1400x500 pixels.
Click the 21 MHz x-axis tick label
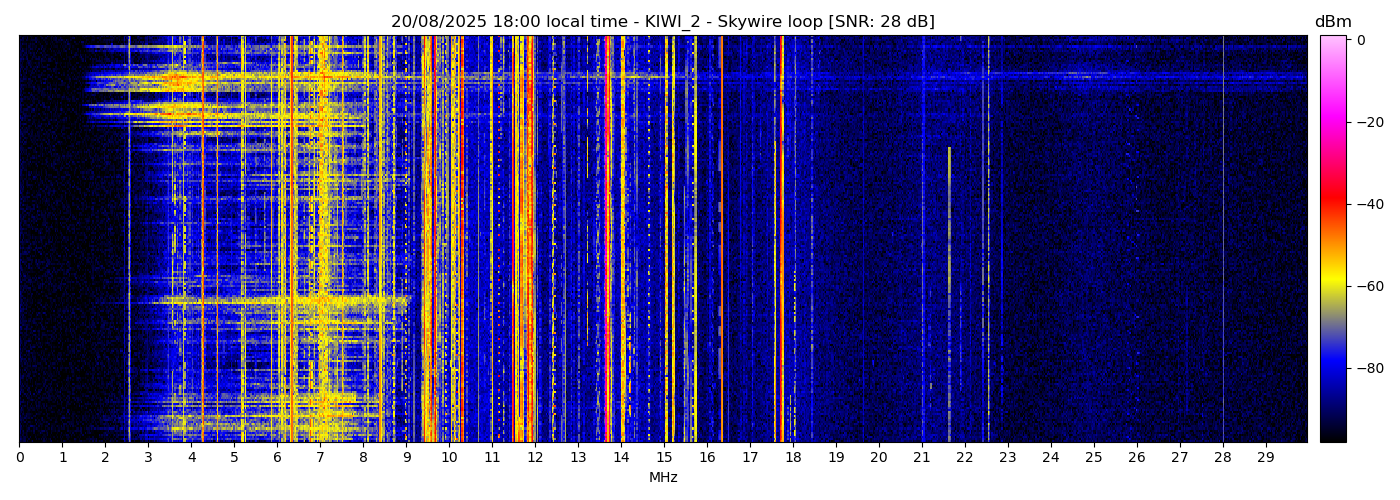tap(922, 458)
